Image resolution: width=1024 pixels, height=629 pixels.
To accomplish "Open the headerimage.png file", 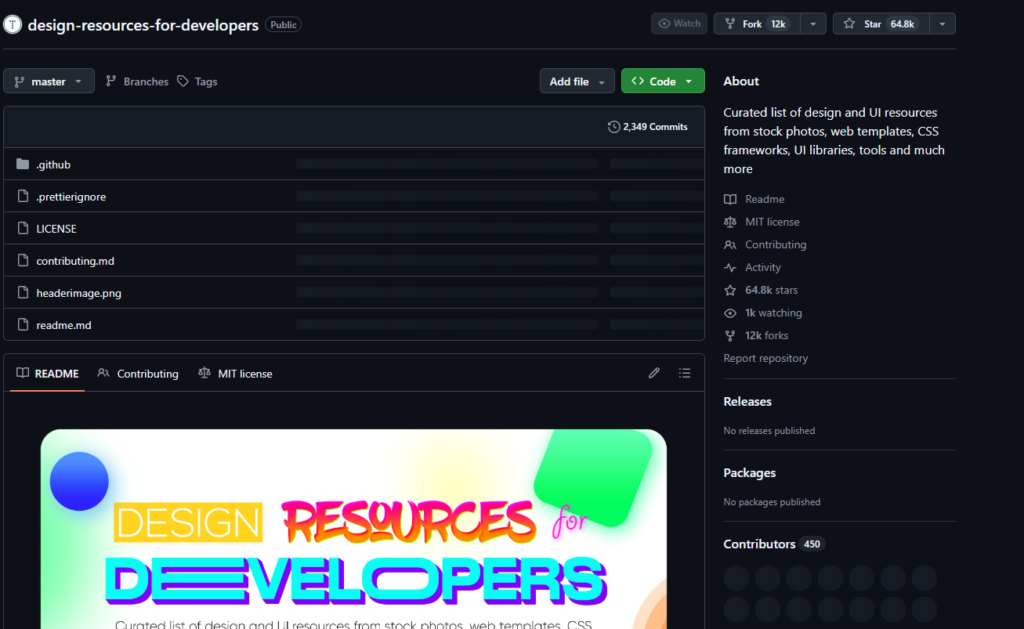I will 78,293.
